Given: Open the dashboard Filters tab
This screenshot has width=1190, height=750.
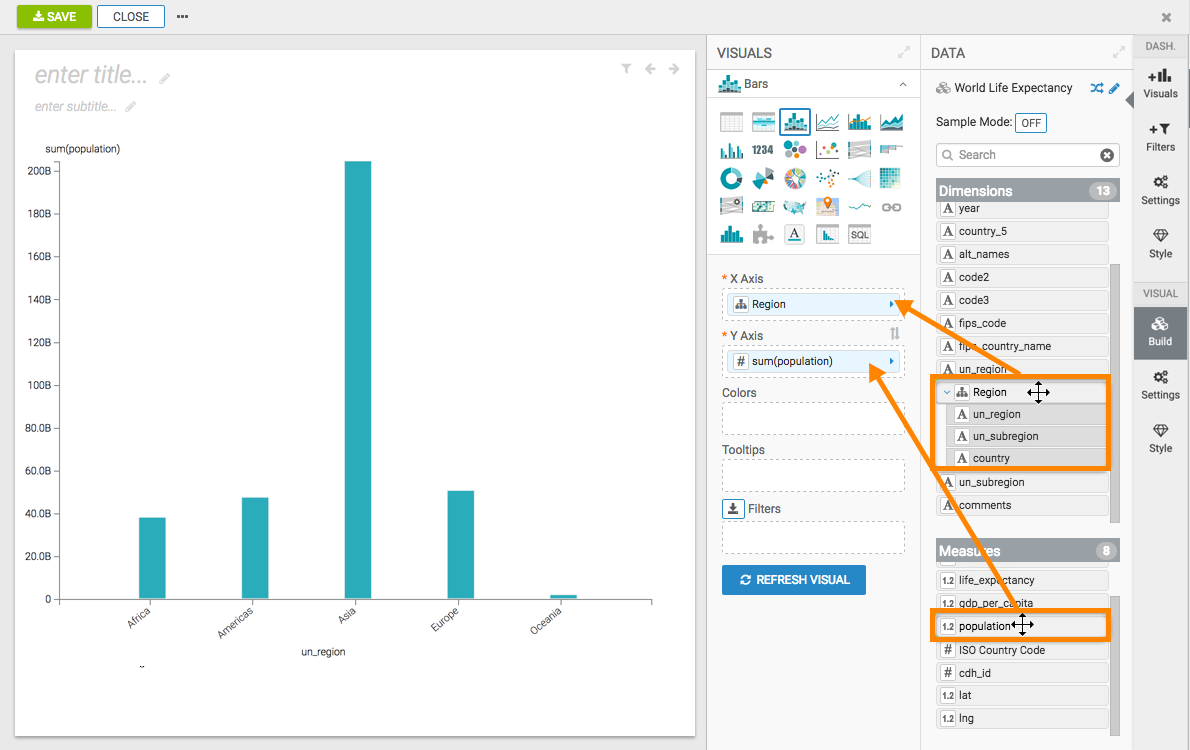Looking at the screenshot, I should click(1160, 137).
